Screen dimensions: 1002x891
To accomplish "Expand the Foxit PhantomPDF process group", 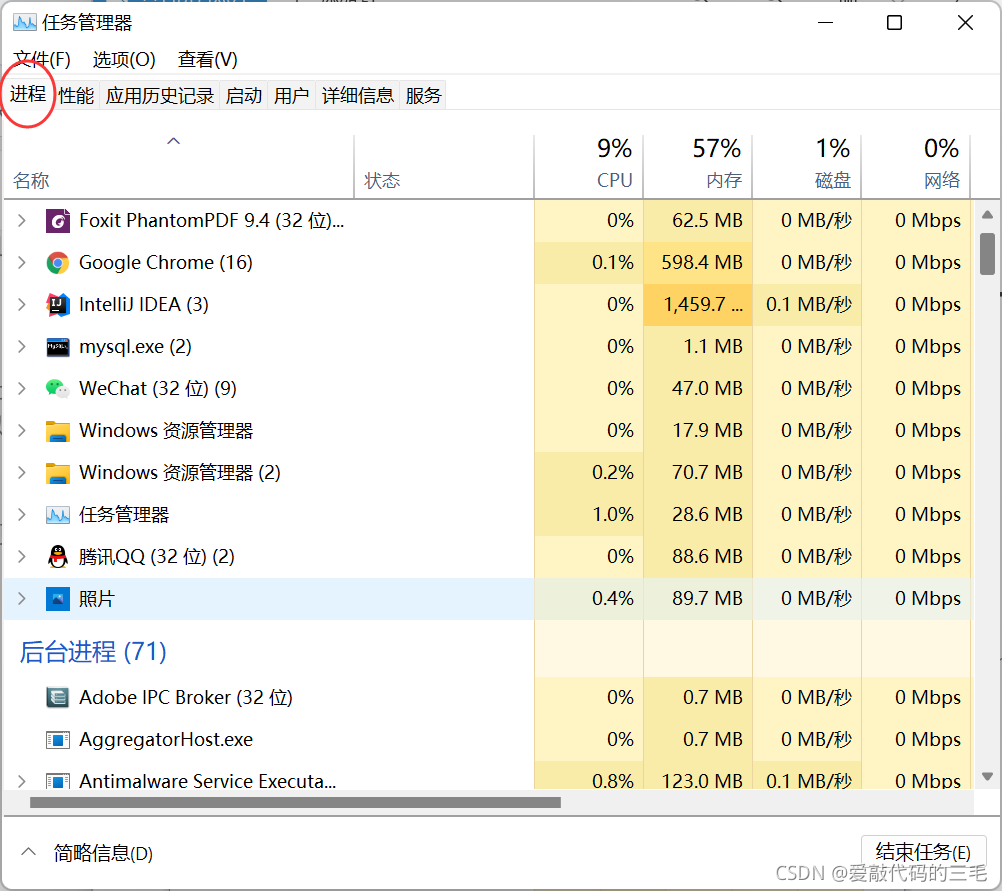I will 22,221.
